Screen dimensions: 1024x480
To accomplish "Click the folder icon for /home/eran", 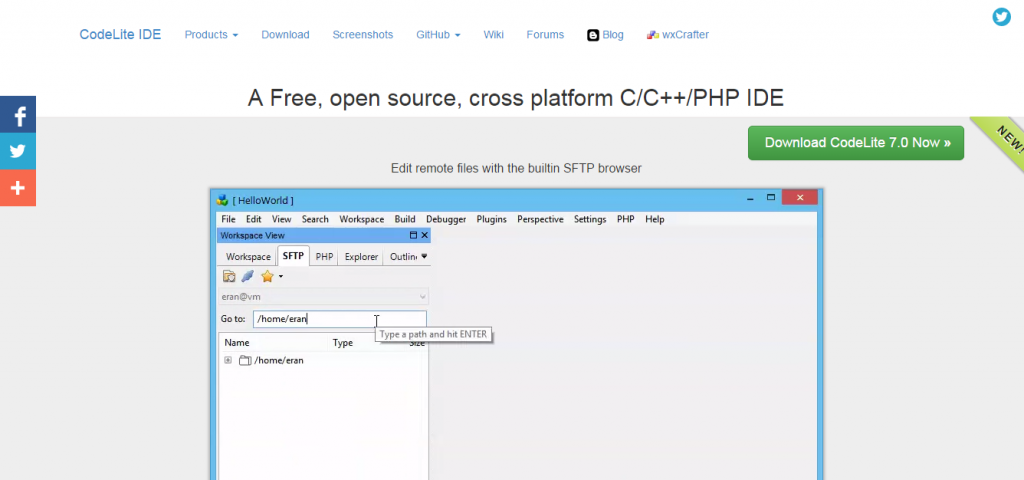I will [245, 360].
